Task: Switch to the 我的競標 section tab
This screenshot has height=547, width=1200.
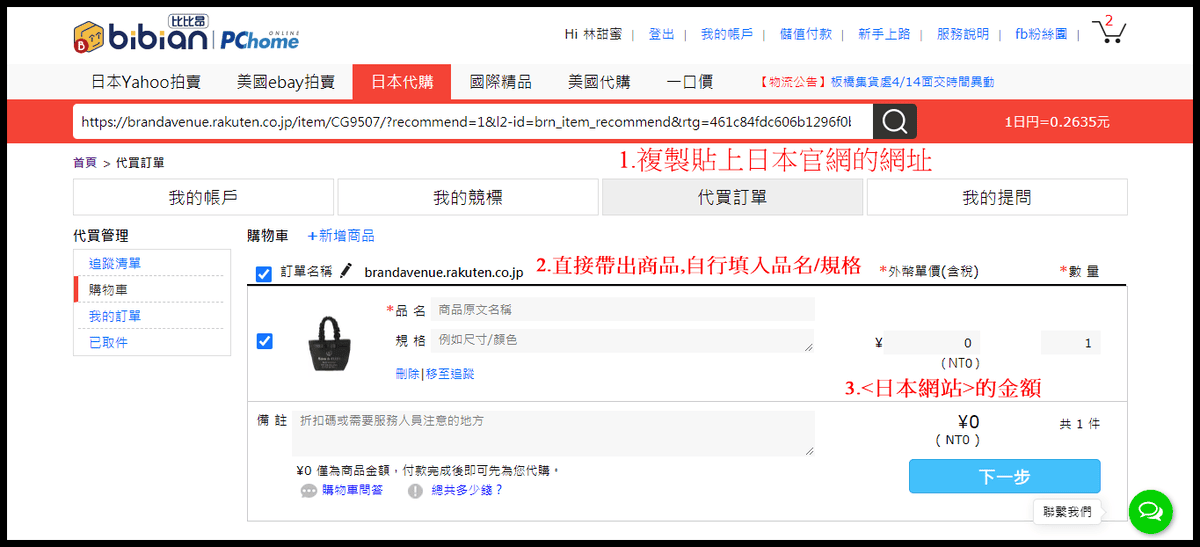Action: tap(468, 197)
